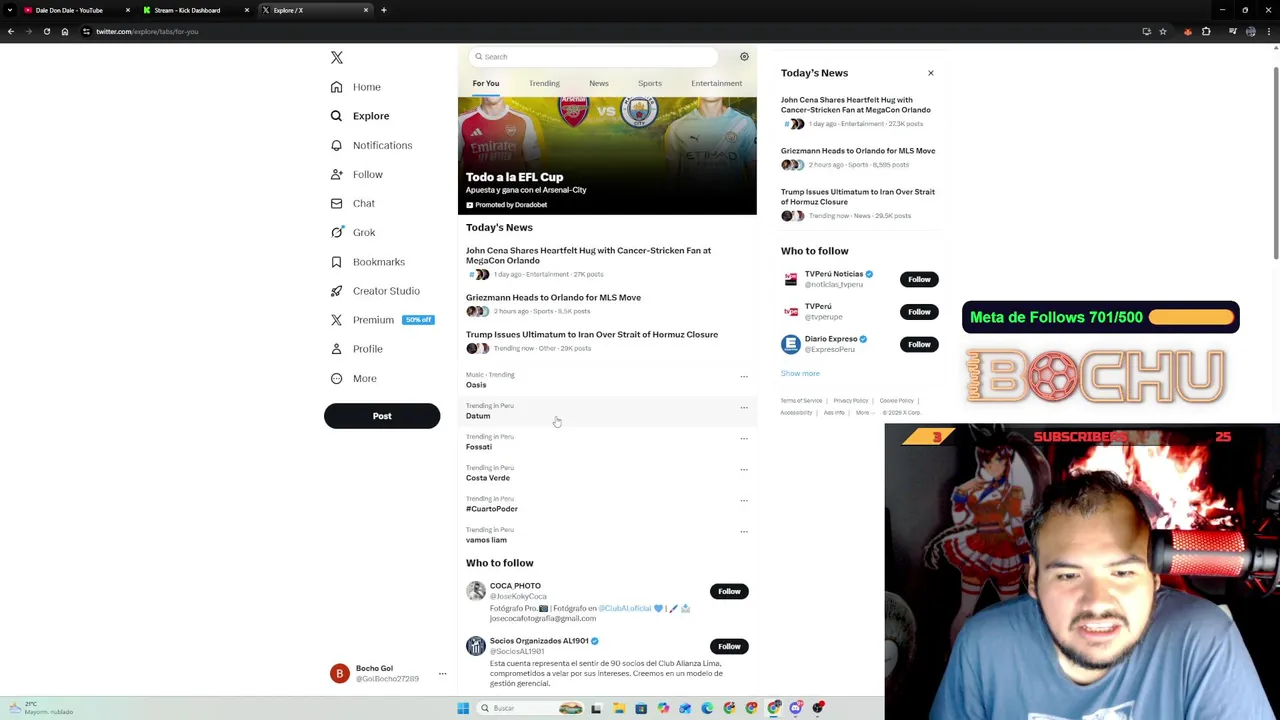This screenshot has height=720, width=1280.
Task: Open Creator Studio in sidebar
Action: point(375,291)
